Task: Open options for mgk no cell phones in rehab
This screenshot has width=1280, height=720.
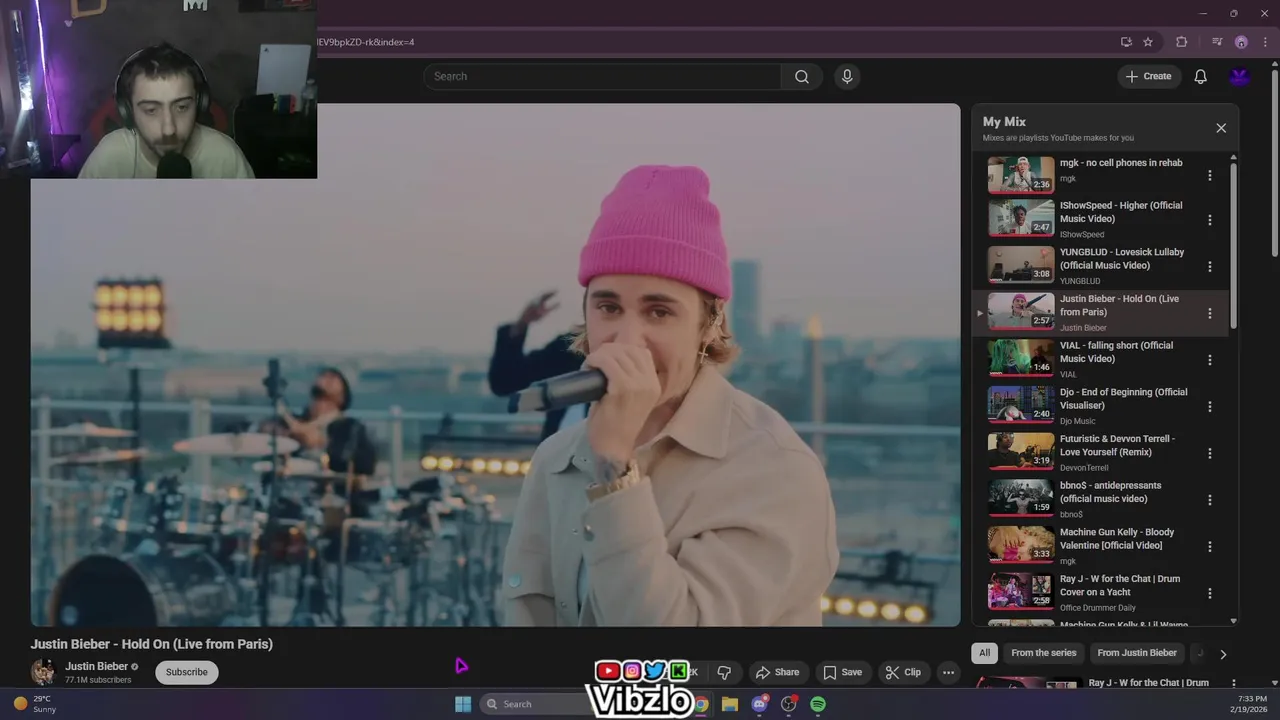Action: tap(1209, 175)
